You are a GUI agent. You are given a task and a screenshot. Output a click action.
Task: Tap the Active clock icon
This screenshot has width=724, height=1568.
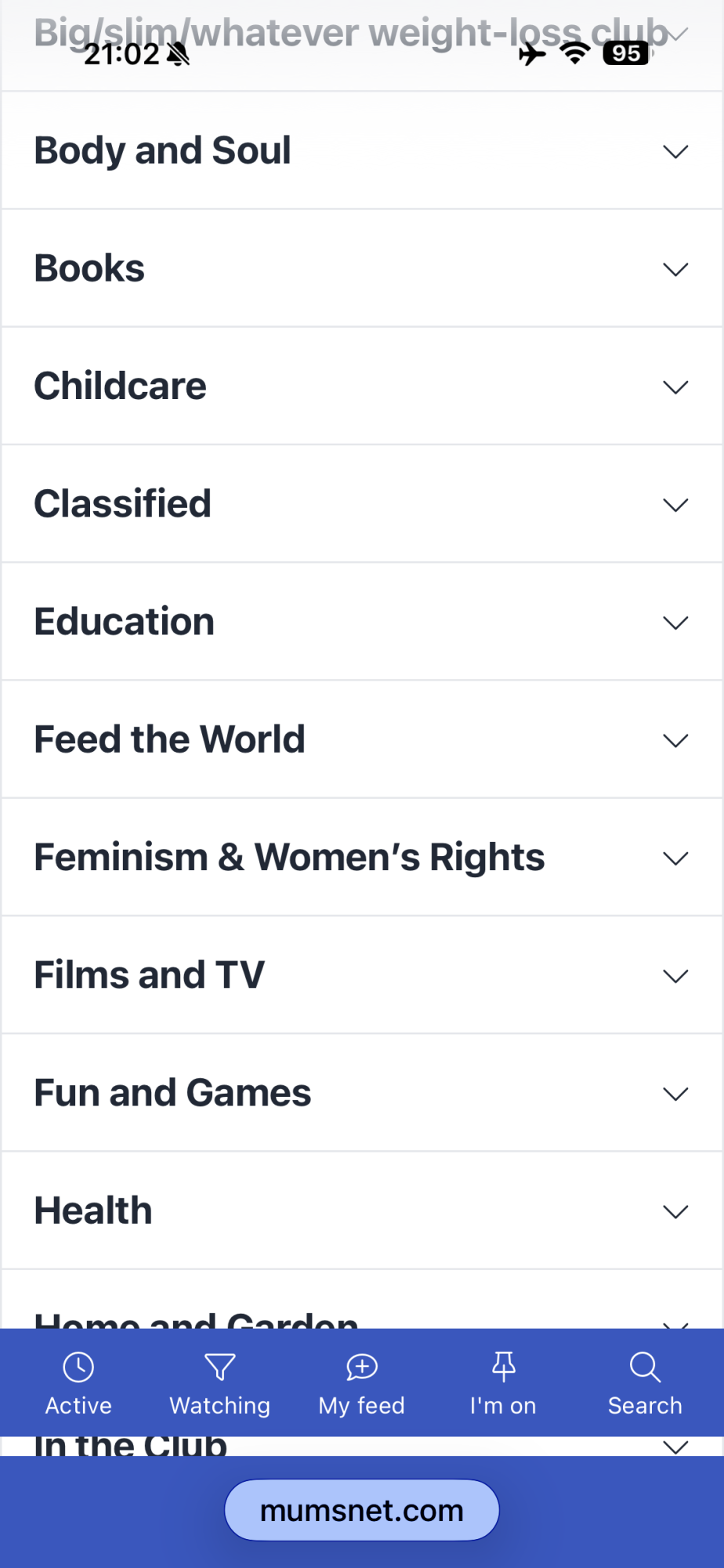pyautogui.click(x=78, y=1367)
